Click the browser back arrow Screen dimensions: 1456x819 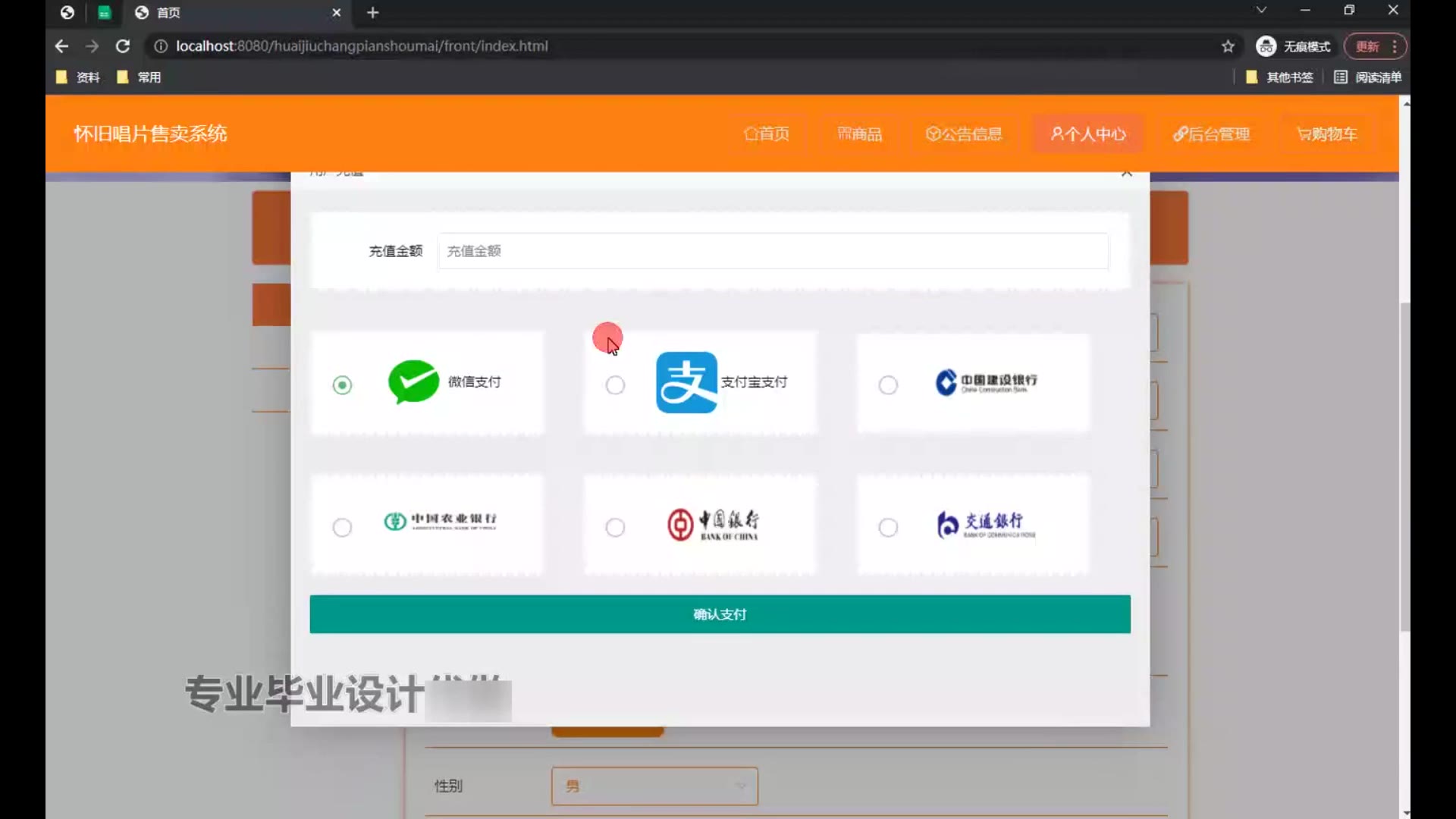point(61,46)
